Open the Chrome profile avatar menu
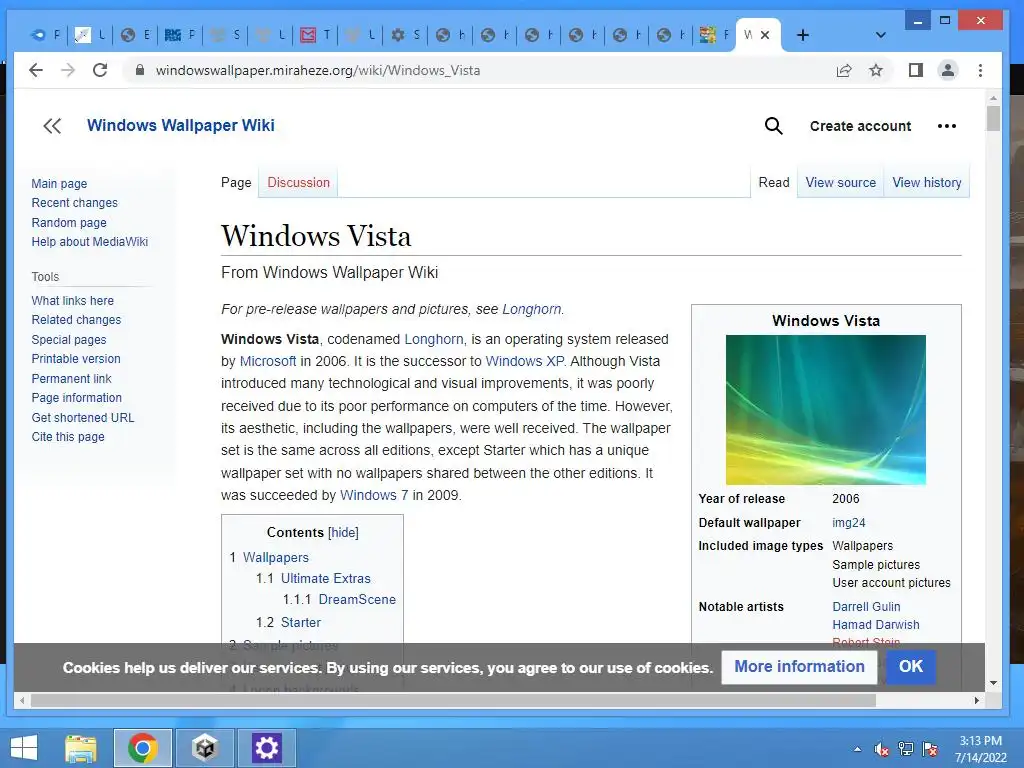 [948, 70]
